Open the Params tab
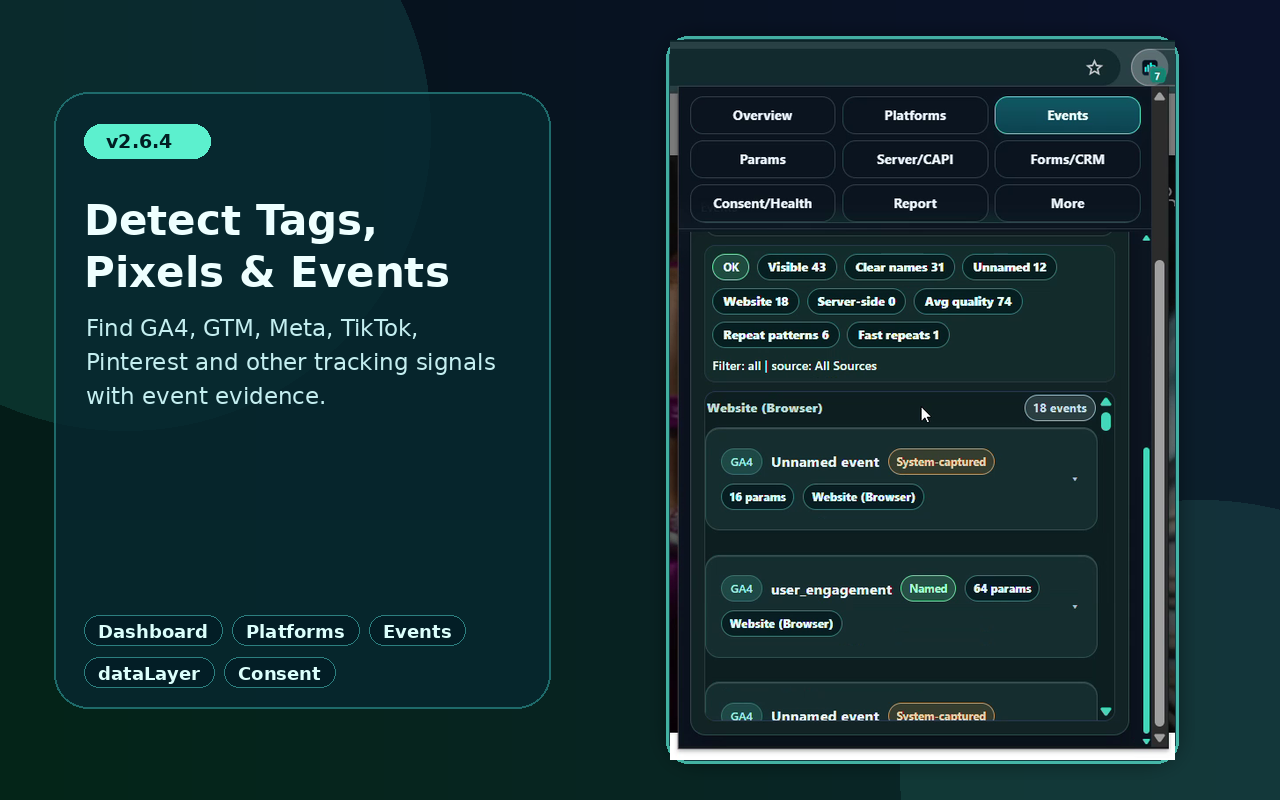This screenshot has width=1280, height=800. (762, 159)
